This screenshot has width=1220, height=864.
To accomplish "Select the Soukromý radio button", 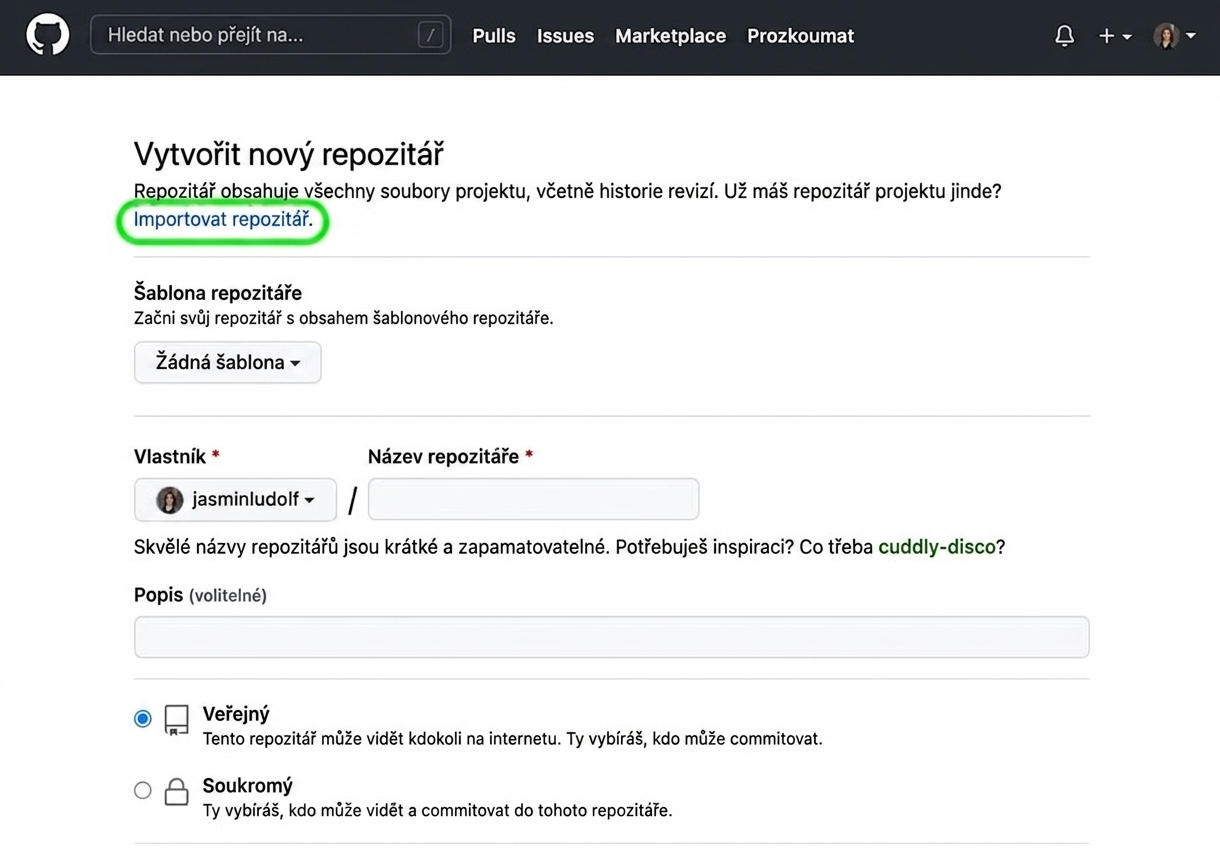I will [143, 790].
